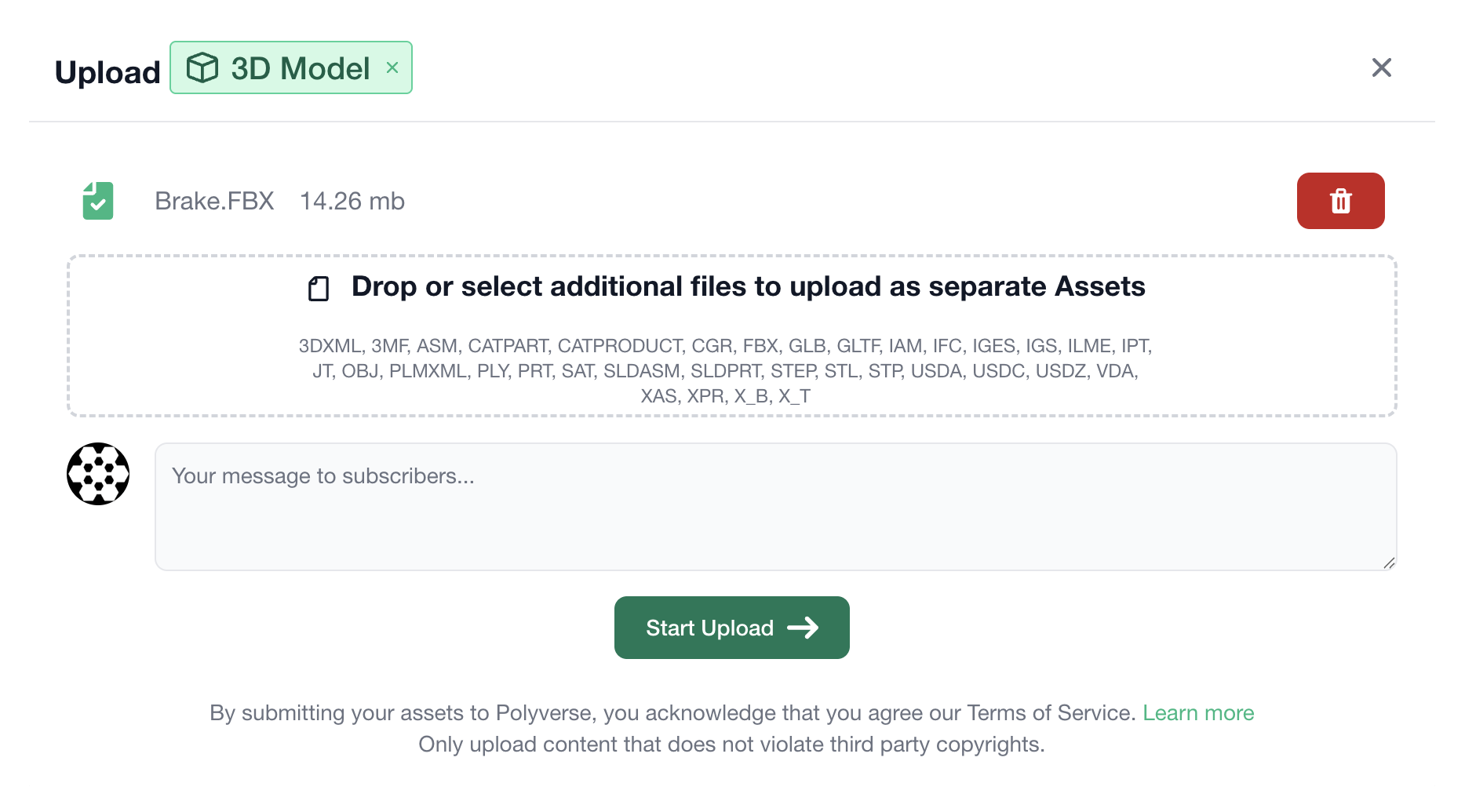The height and width of the screenshot is (812, 1465).
Task: Remove the 3D Model tag via its small x
Action: (x=392, y=67)
